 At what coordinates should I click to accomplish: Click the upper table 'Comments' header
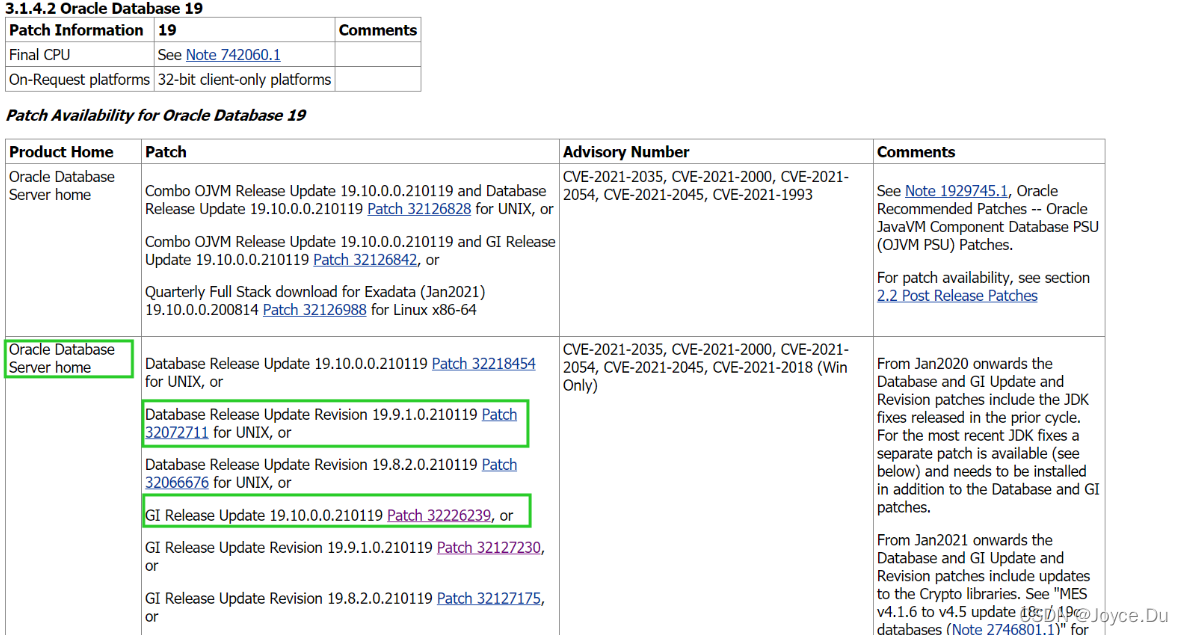pyautogui.click(x=377, y=30)
